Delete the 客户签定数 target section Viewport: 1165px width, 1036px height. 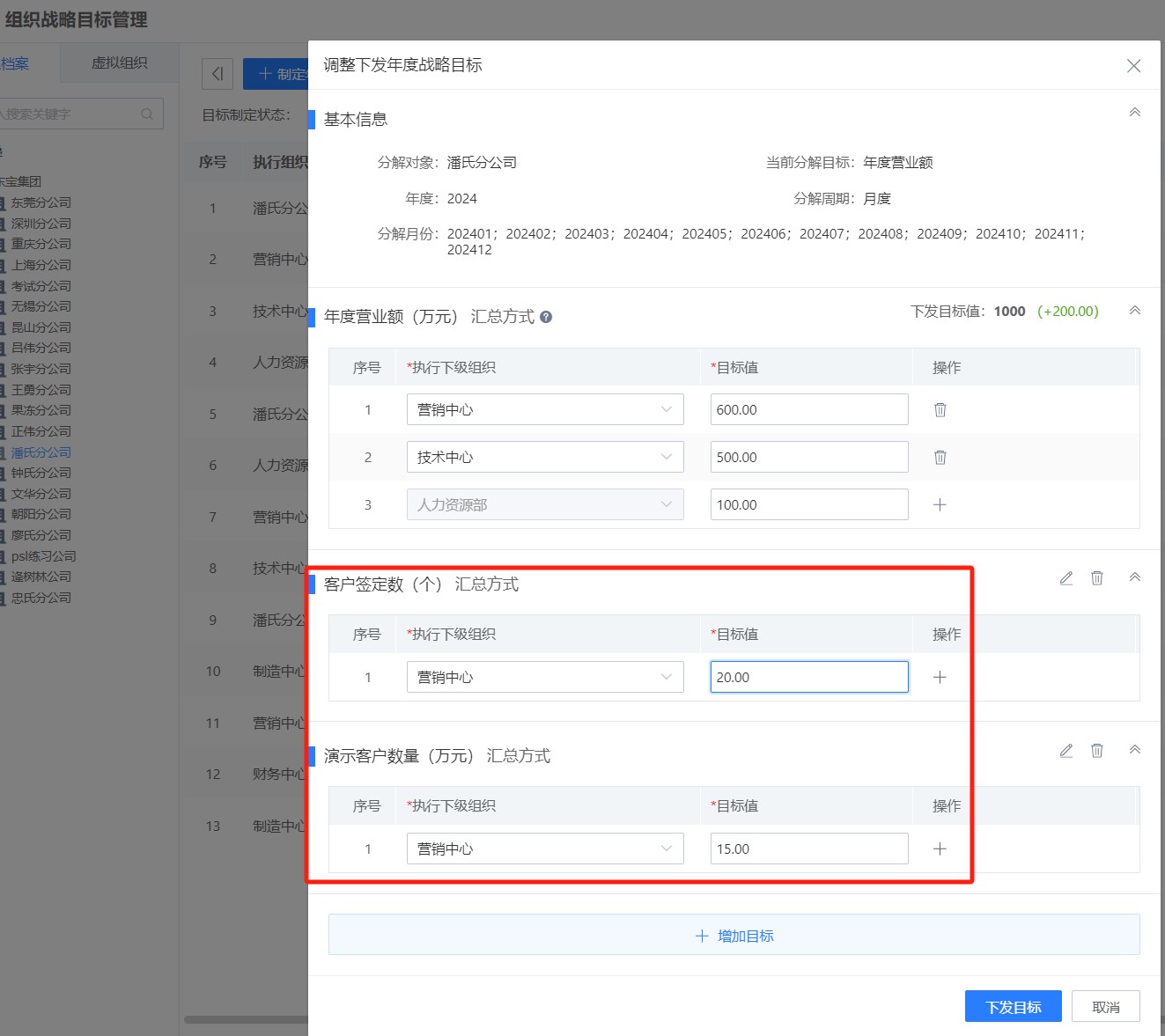[1097, 578]
